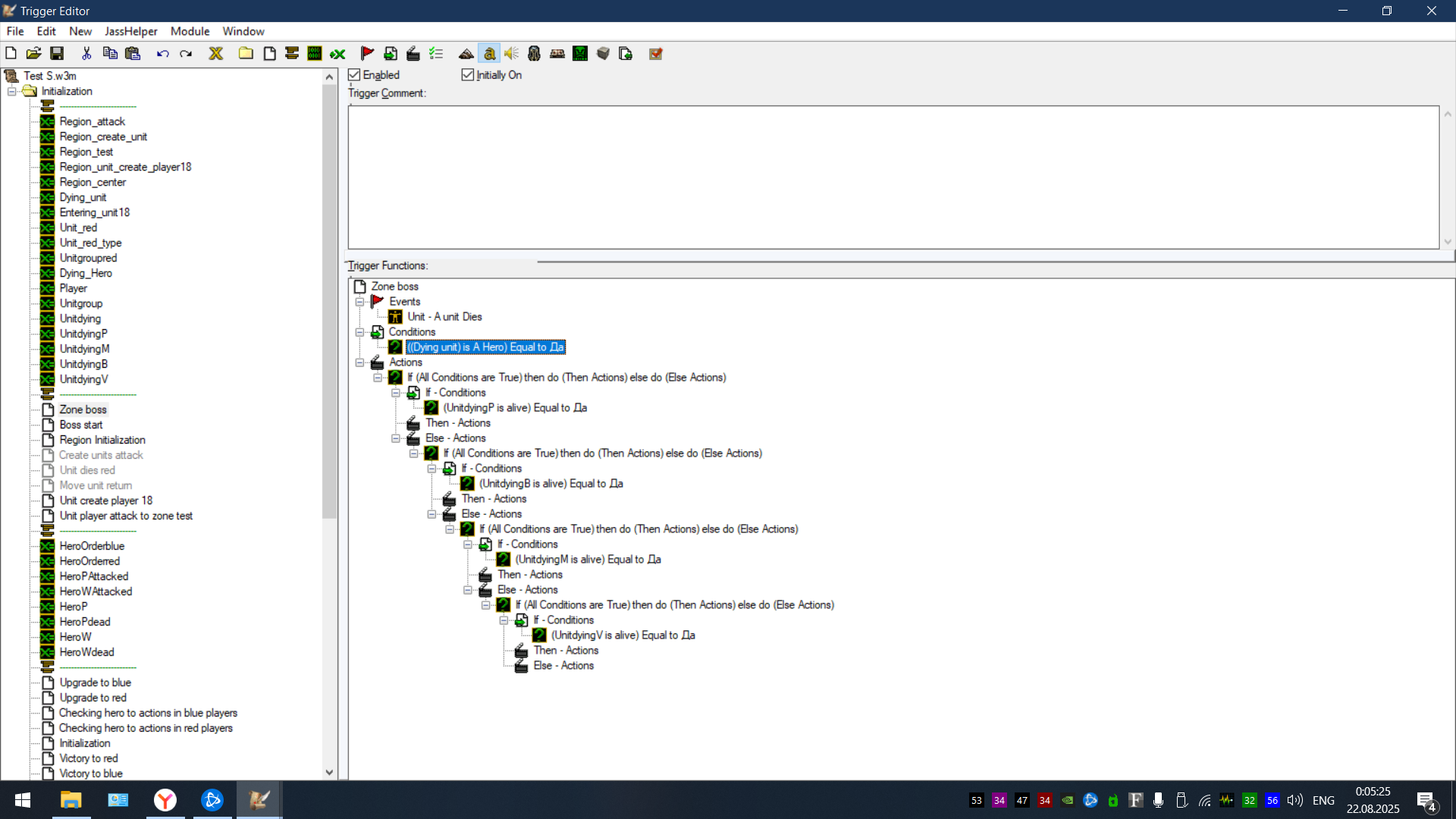Click the New Action clapperboard icon
This screenshot has width=1456, height=819.
pyautogui.click(x=413, y=53)
